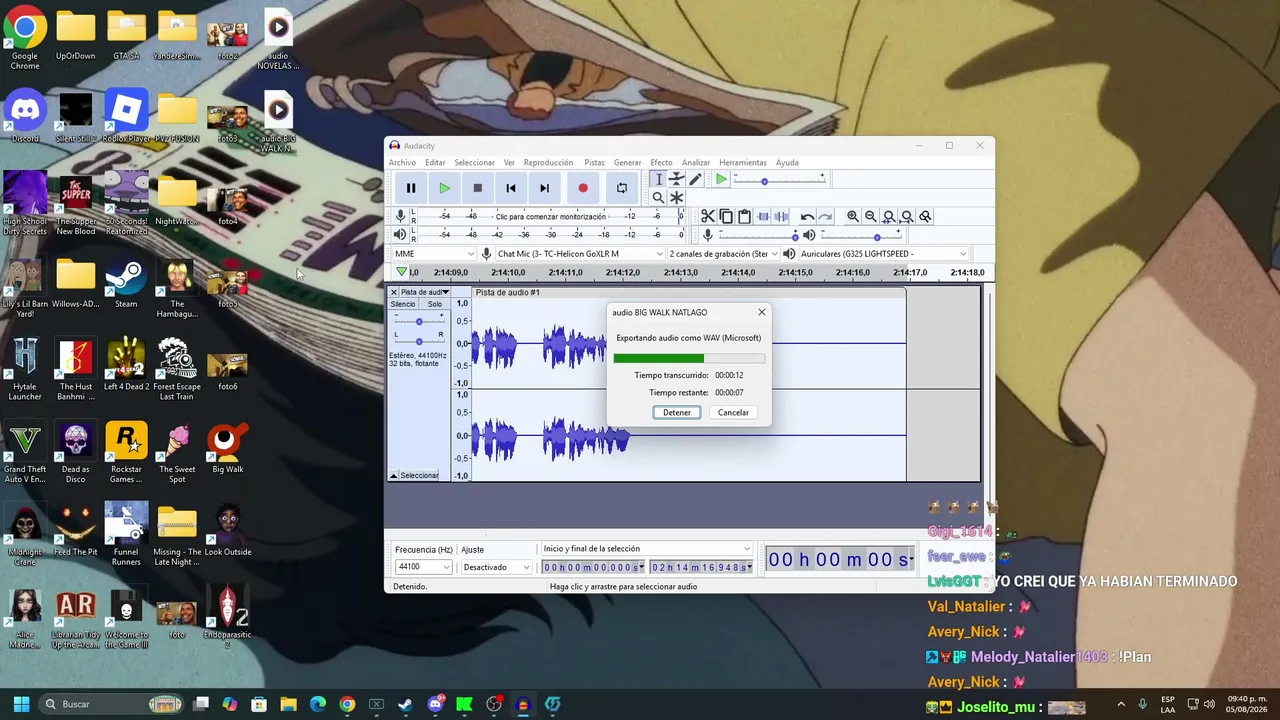Close the export progress dialog
Image resolution: width=1280 pixels, height=720 pixels.
pyautogui.click(x=761, y=312)
